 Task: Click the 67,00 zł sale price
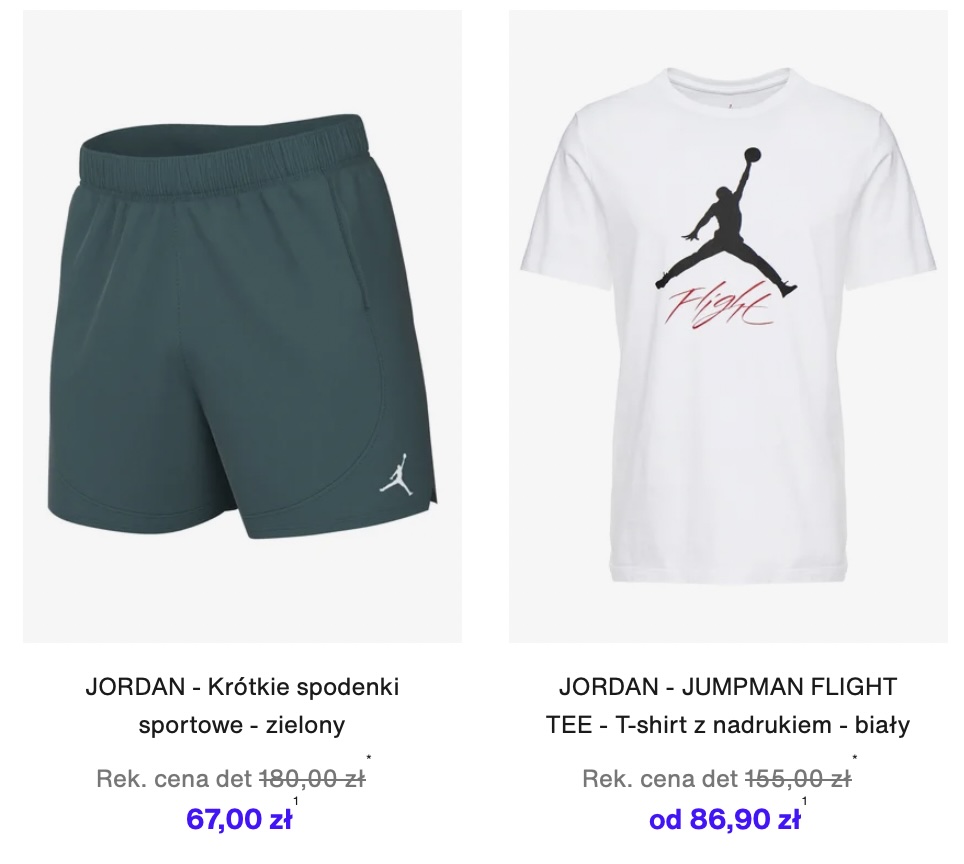pyautogui.click(x=239, y=819)
